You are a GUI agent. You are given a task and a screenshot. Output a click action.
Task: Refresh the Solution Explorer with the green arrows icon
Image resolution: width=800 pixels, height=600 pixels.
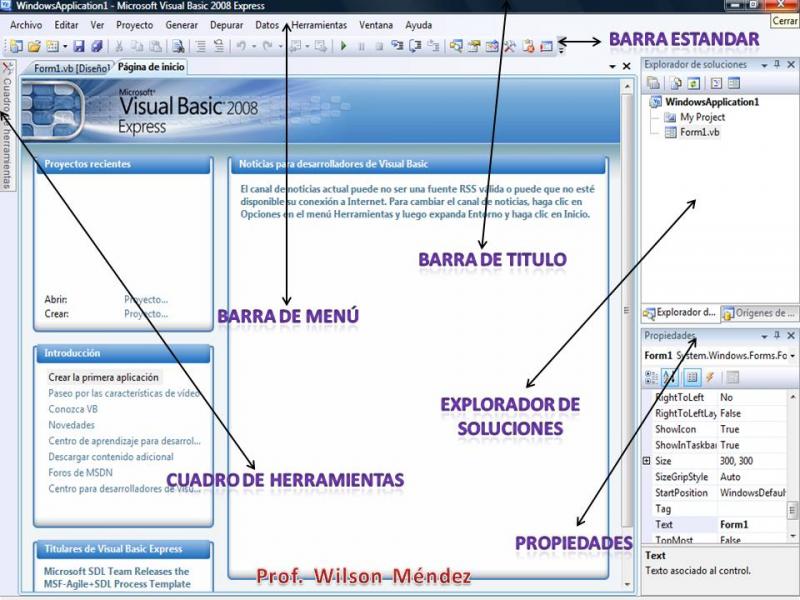point(693,83)
